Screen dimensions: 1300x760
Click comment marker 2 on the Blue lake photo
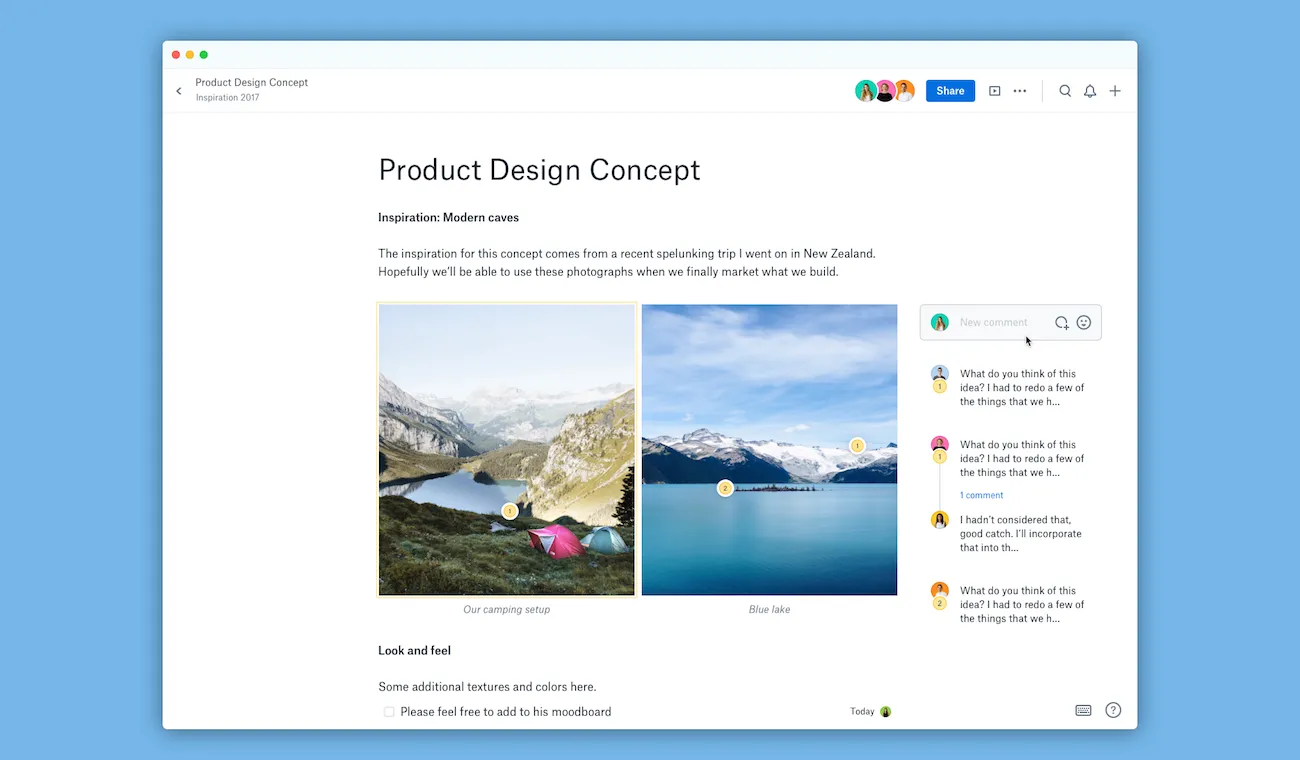click(x=725, y=489)
